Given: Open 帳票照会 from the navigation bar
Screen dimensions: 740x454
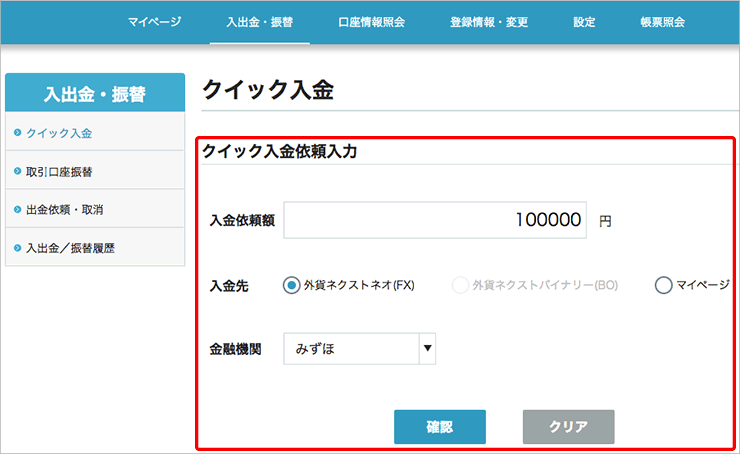Looking at the screenshot, I should point(662,21).
